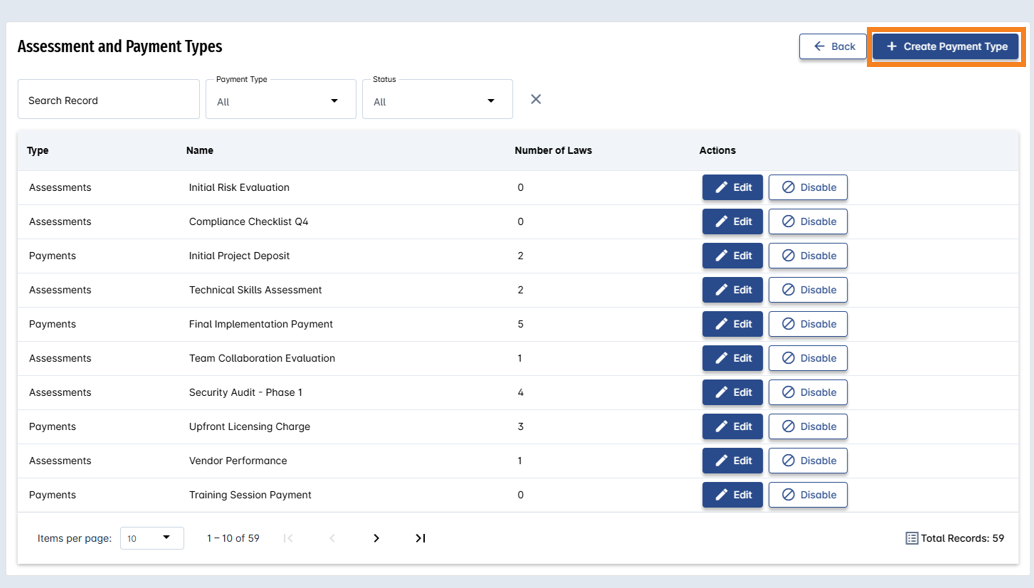Disable Final Implementation Payment
Image resolution: width=1034 pixels, height=588 pixels.
[808, 324]
